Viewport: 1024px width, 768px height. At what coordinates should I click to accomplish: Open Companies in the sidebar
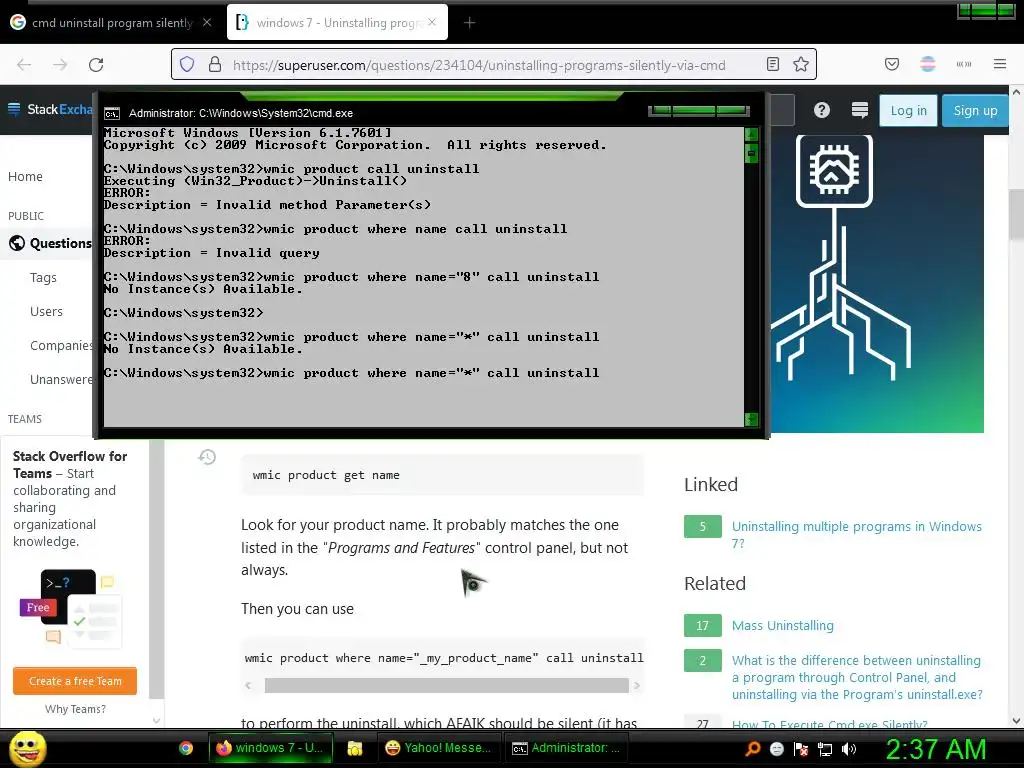click(61, 345)
